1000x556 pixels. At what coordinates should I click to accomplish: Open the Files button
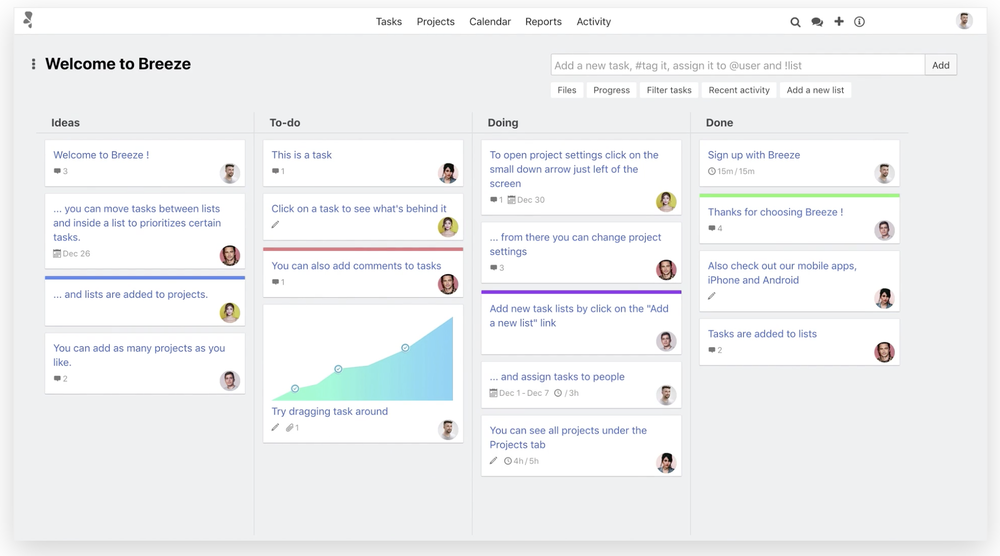[x=566, y=90]
